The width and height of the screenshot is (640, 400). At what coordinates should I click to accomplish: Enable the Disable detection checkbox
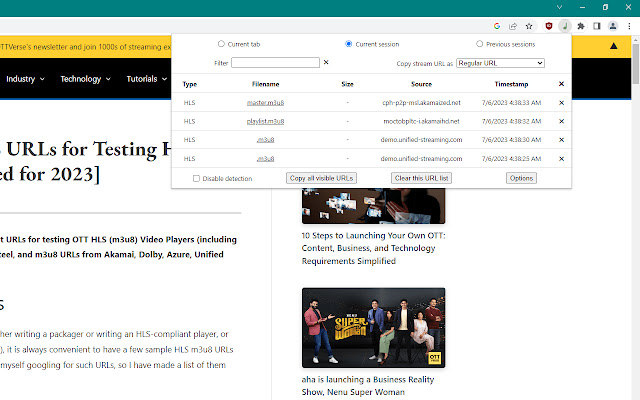click(197, 178)
